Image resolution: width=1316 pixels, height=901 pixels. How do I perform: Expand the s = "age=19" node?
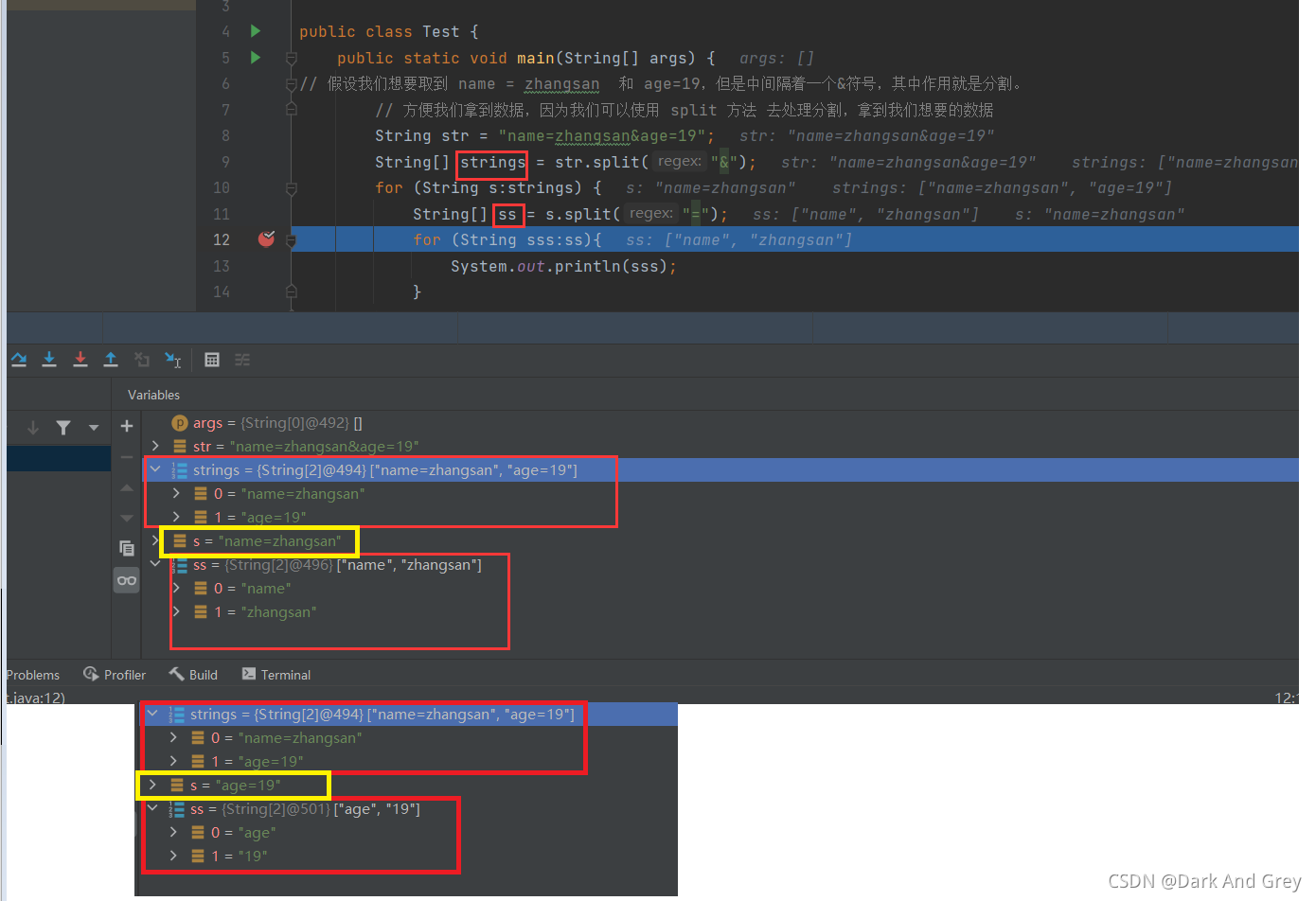(153, 785)
